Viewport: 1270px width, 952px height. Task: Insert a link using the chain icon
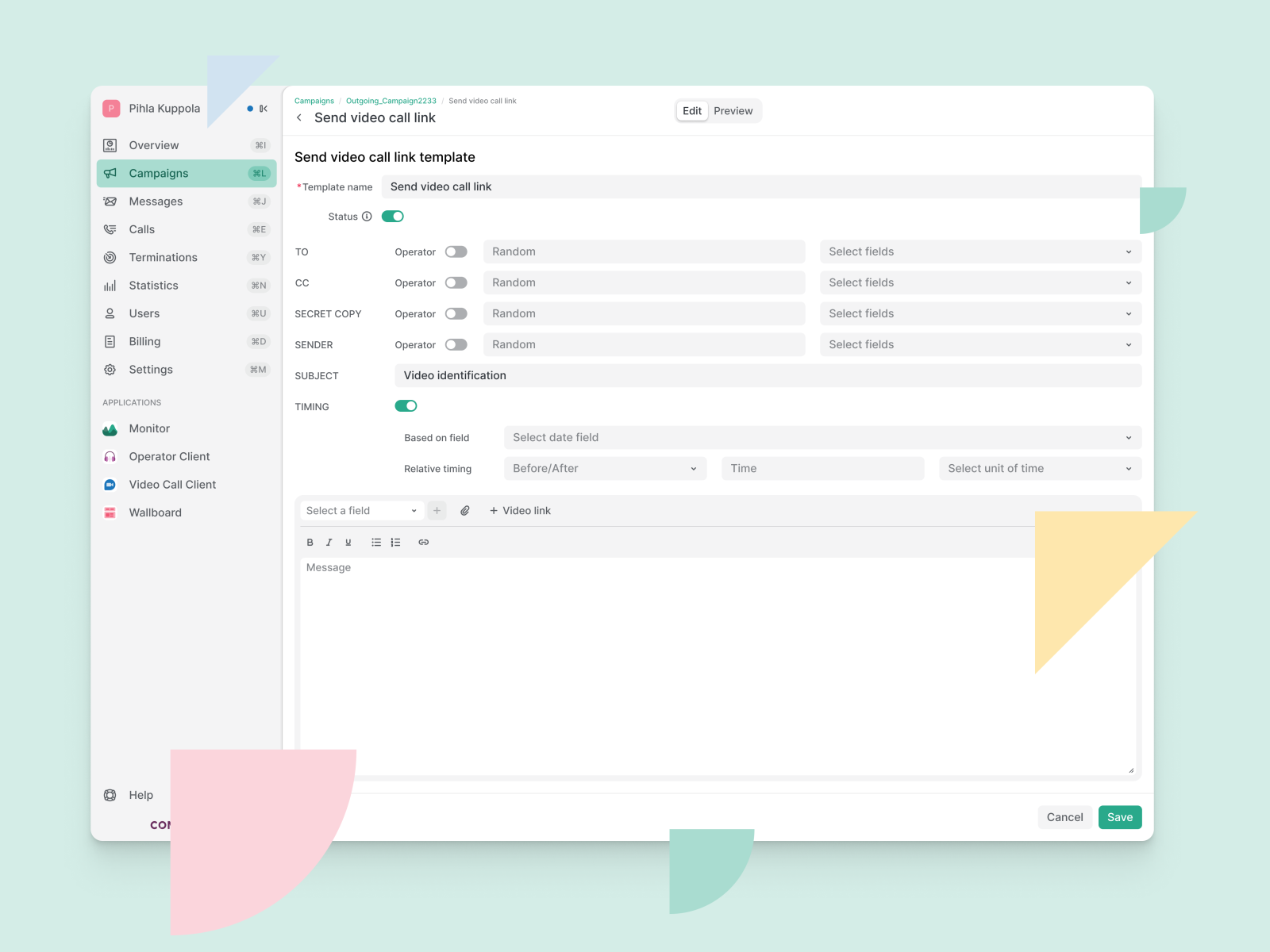[x=423, y=542]
